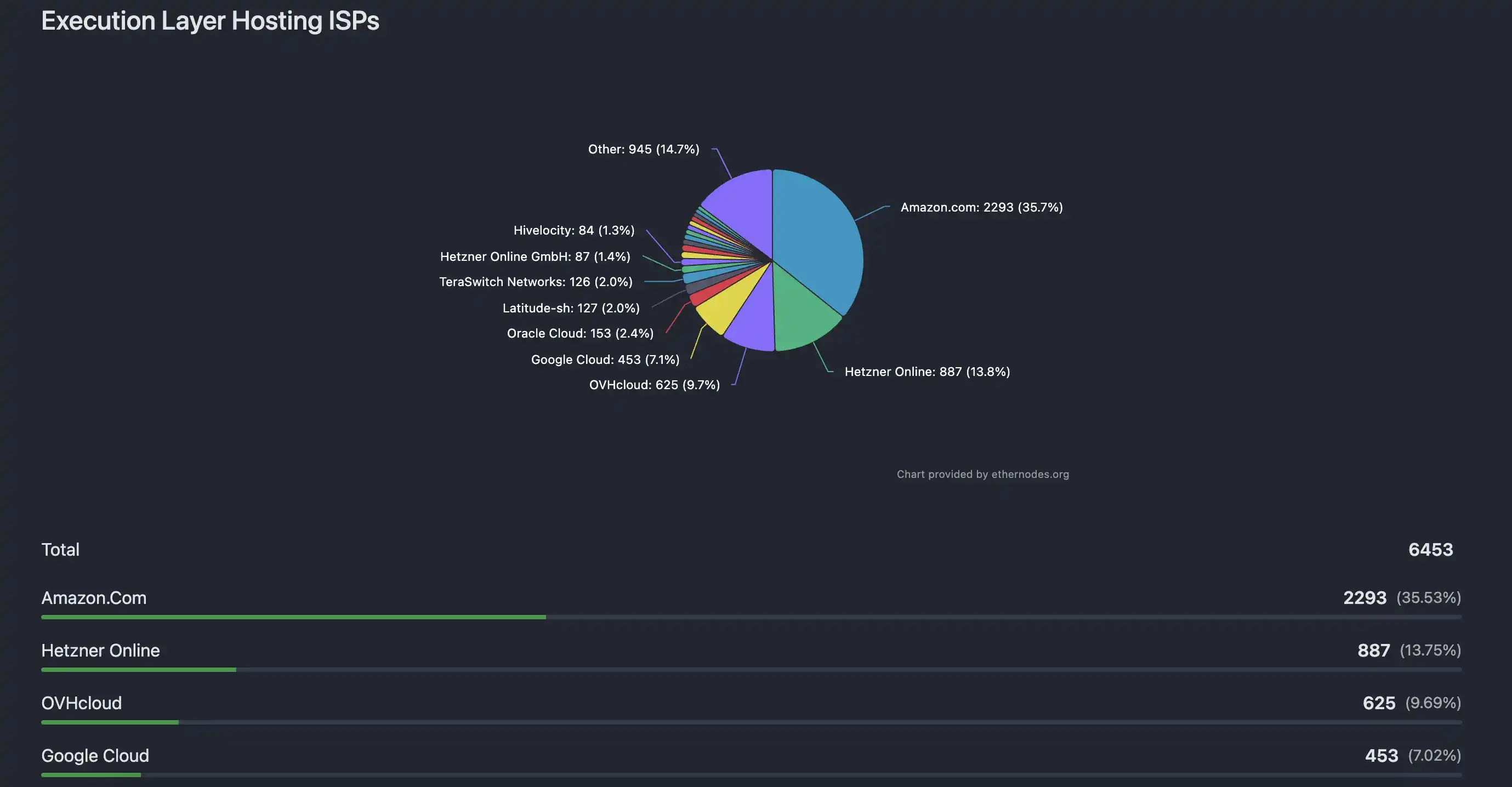Click the 'Google Cloud: 453 (7.1%)' chart label
The image size is (1512, 787).
click(605, 360)
